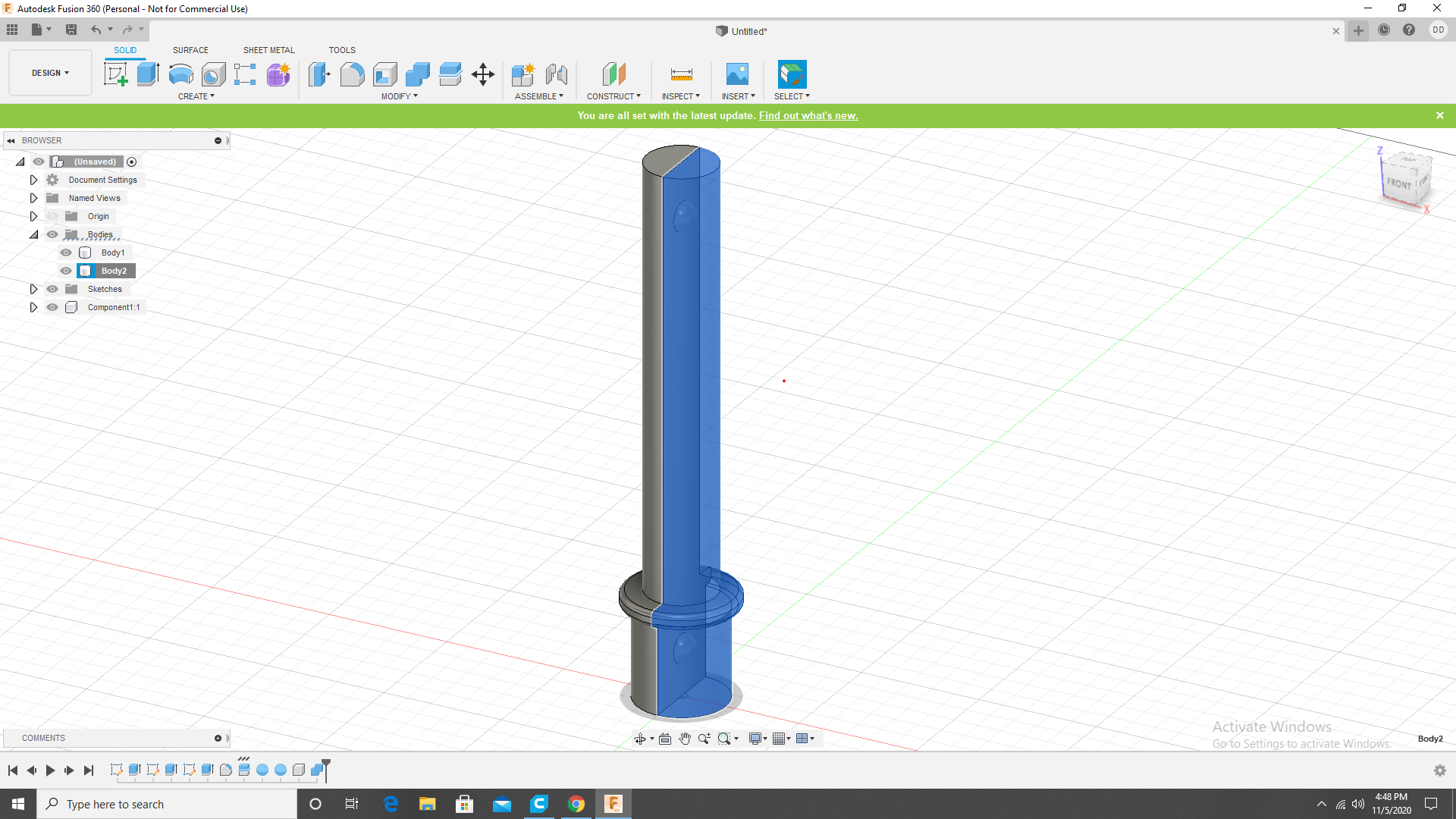Open the DESIGN workspace dropdown
1456x819 pixels.
pyautogui.click(x=50, y=73)
